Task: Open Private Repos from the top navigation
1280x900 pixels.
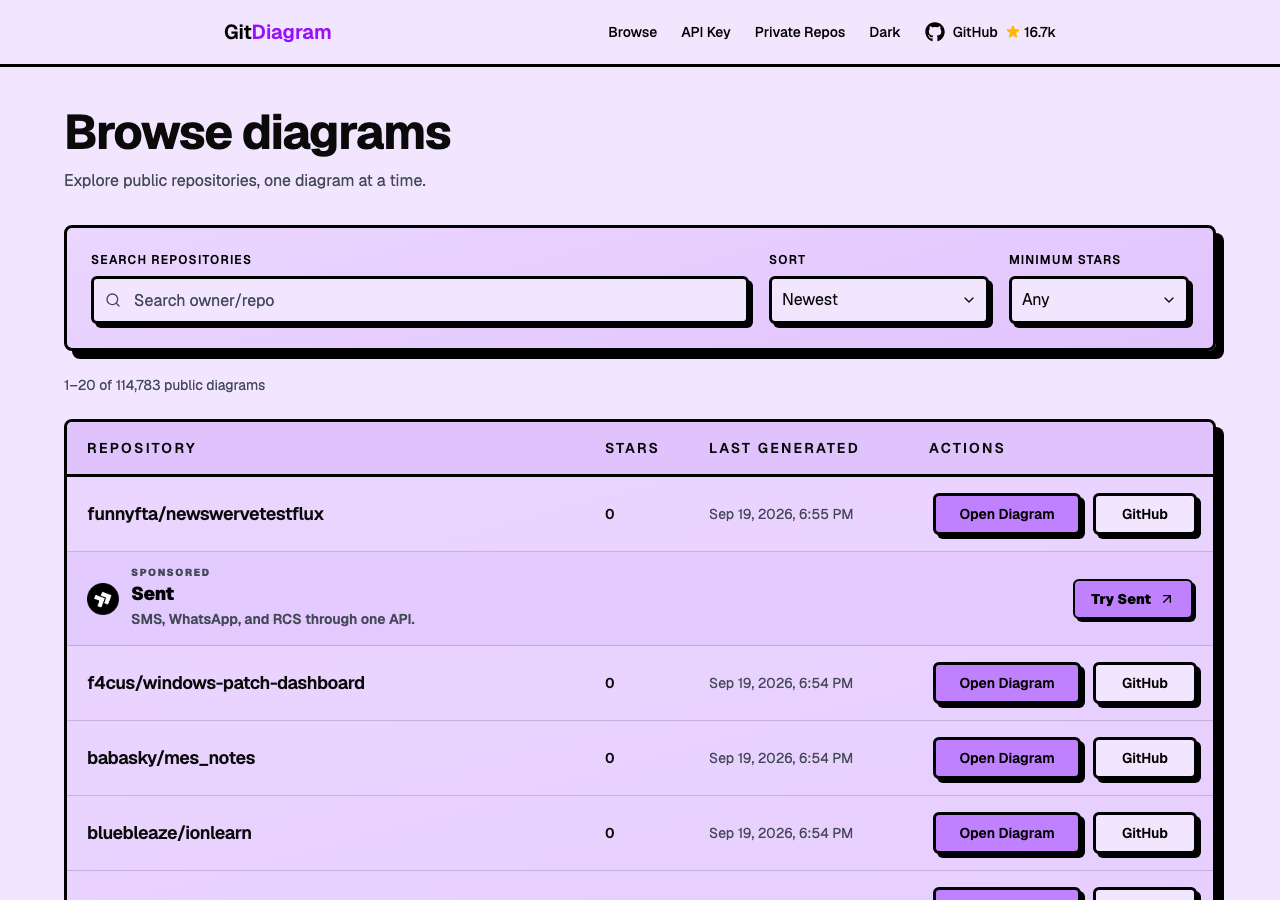Action: click(800, 32)
